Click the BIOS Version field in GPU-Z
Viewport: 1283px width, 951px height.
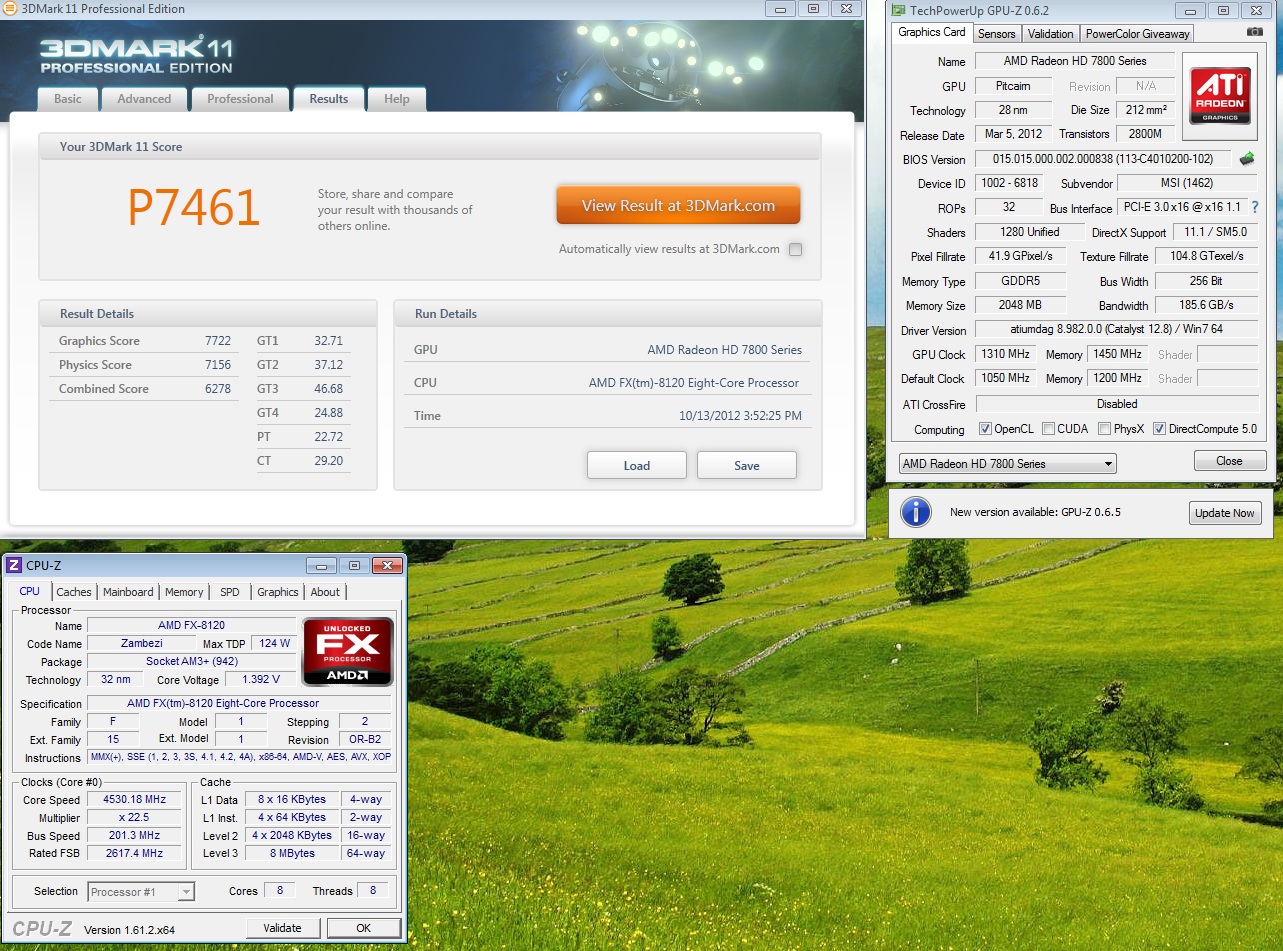pos(1103,159)
